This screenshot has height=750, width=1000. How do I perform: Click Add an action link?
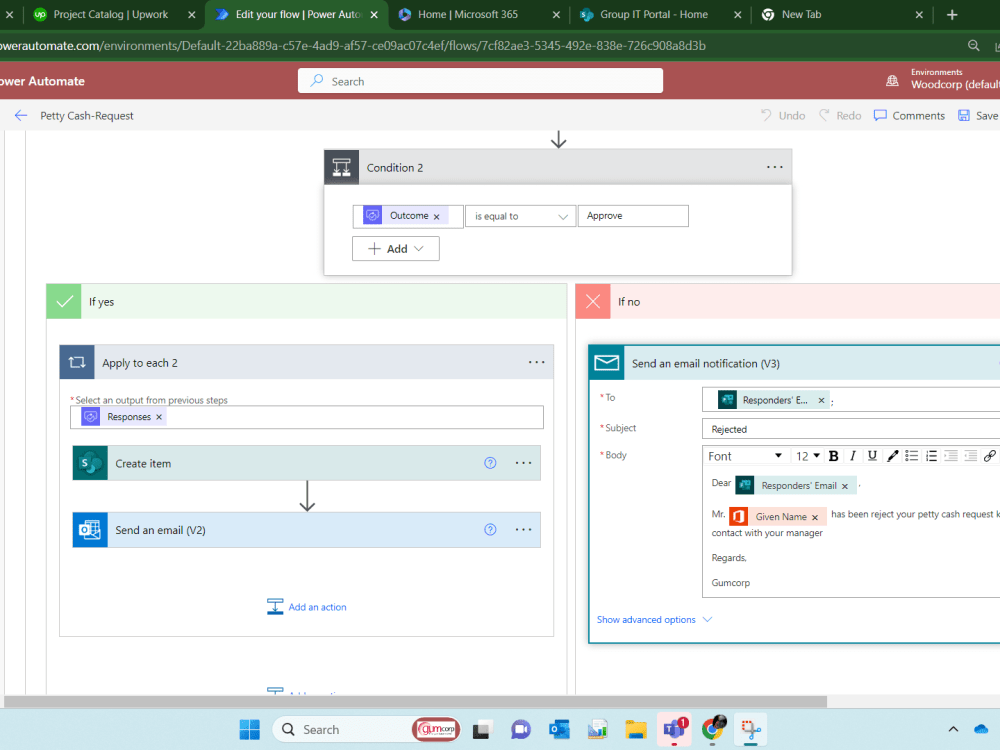click(x=307, y=607)
